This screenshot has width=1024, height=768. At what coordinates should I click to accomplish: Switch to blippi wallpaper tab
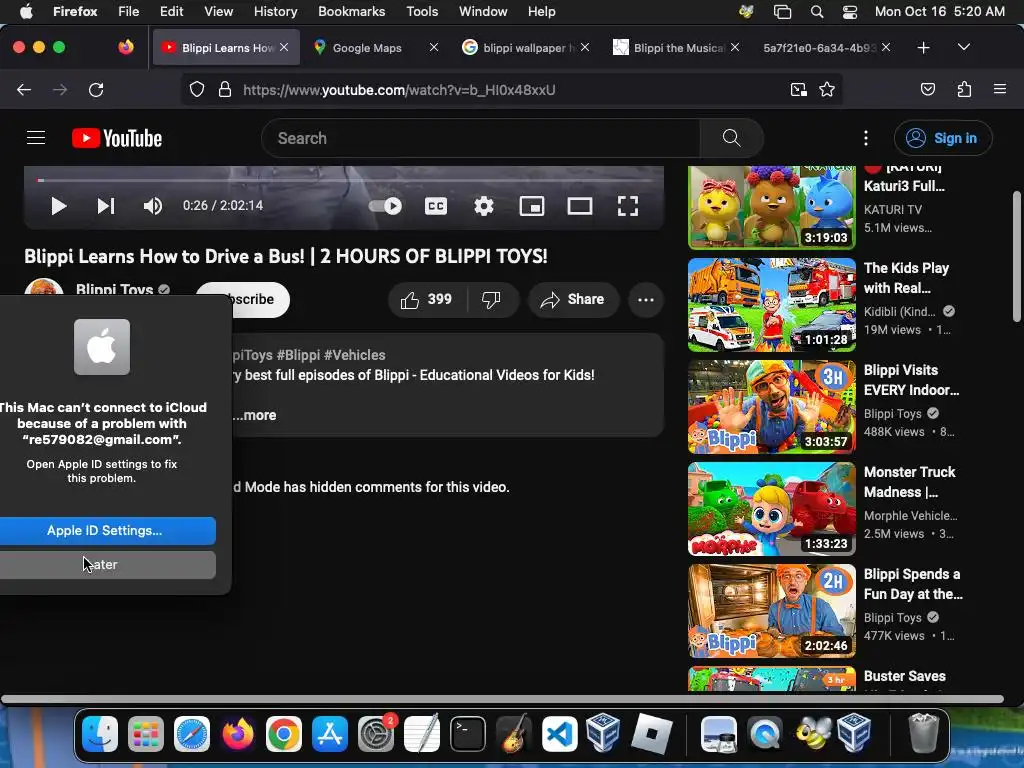[x=526, y=48]
